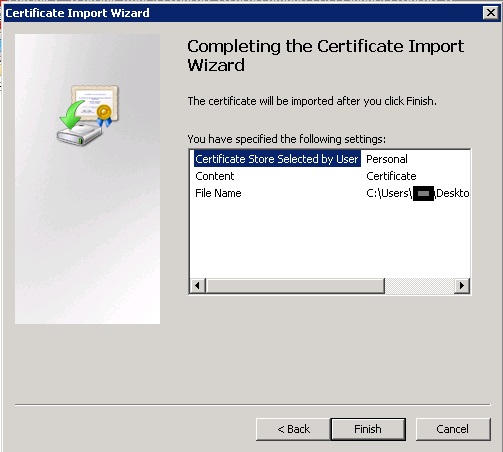Close the Certificate Import Wizard window

point(491,13)
